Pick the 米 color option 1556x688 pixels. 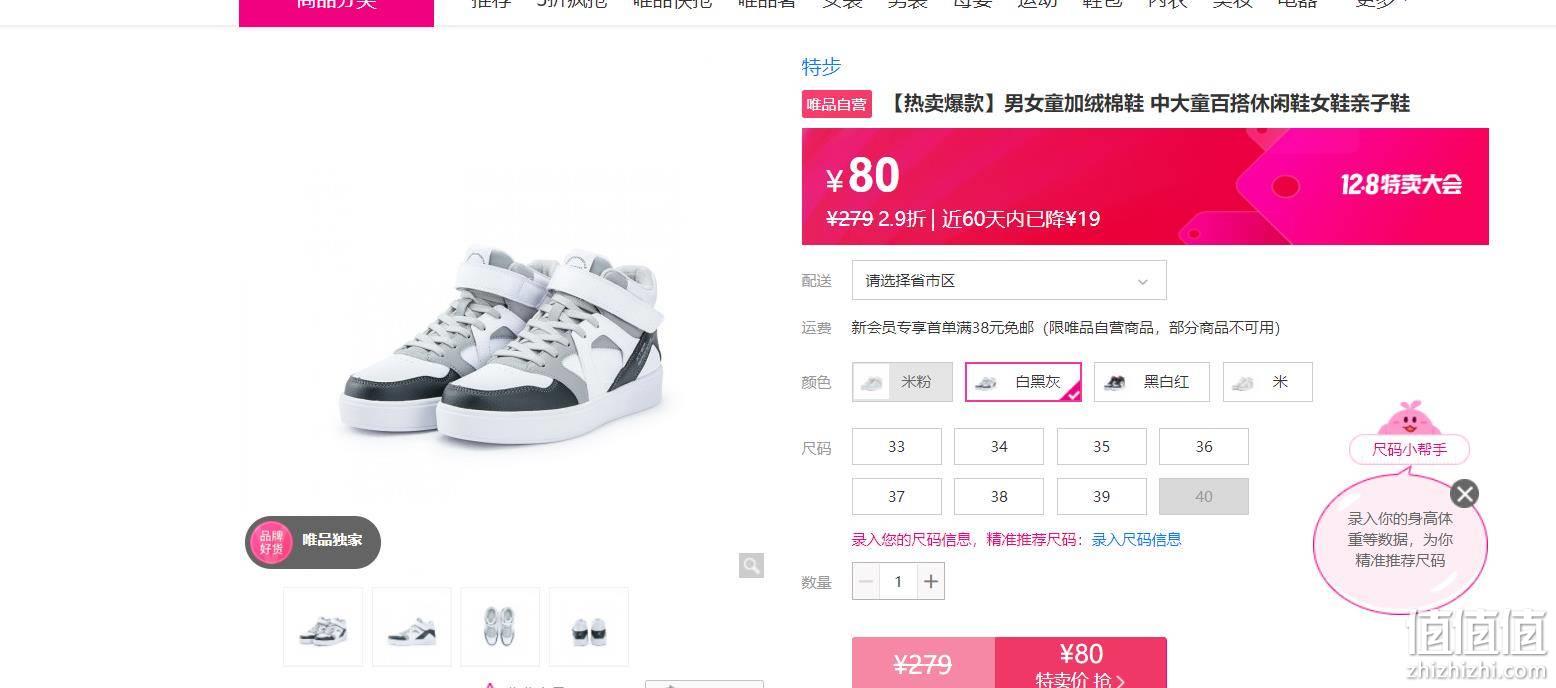(1267, 382)
